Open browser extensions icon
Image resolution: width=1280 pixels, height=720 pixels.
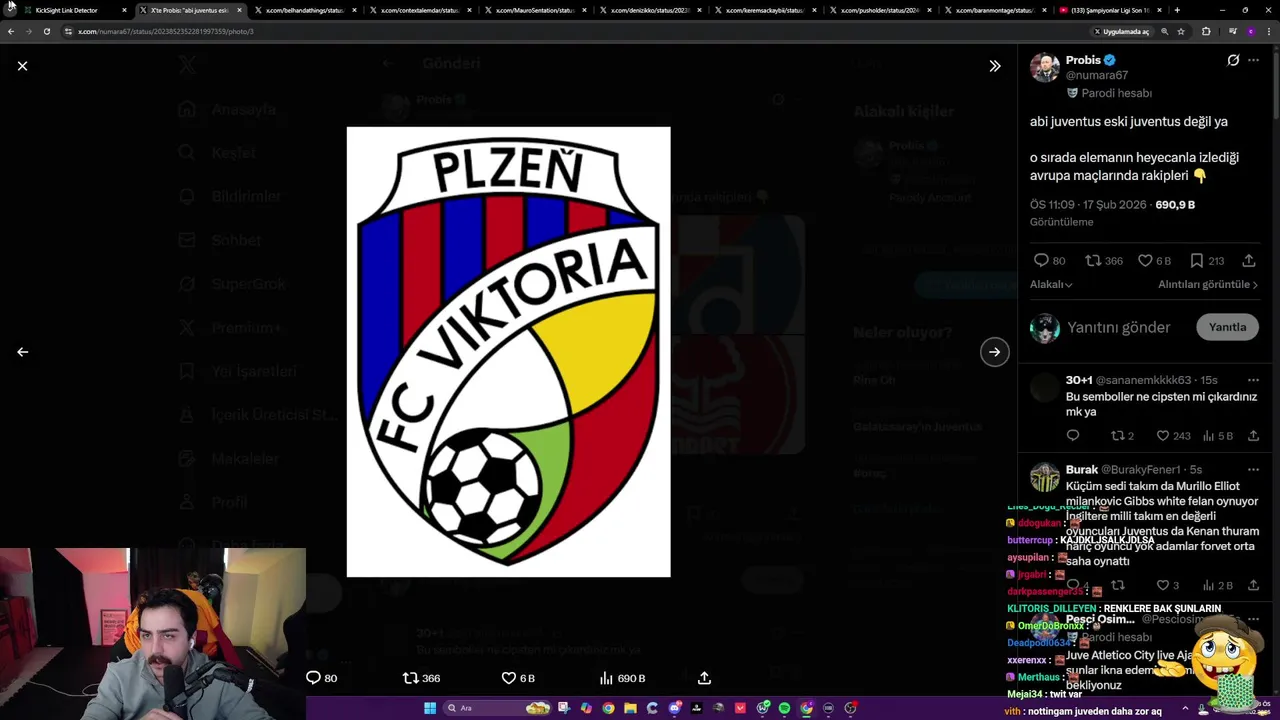click(1206, 31)
